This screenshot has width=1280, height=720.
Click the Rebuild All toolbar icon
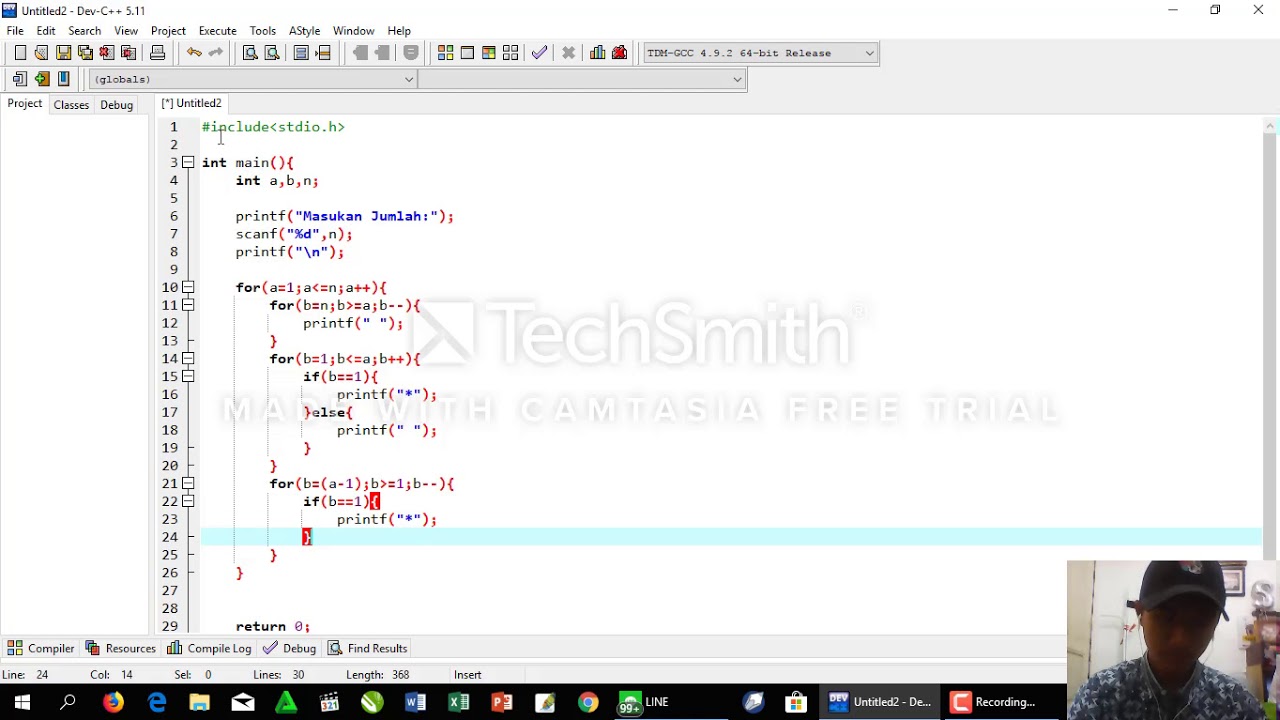tap(511, 53)
